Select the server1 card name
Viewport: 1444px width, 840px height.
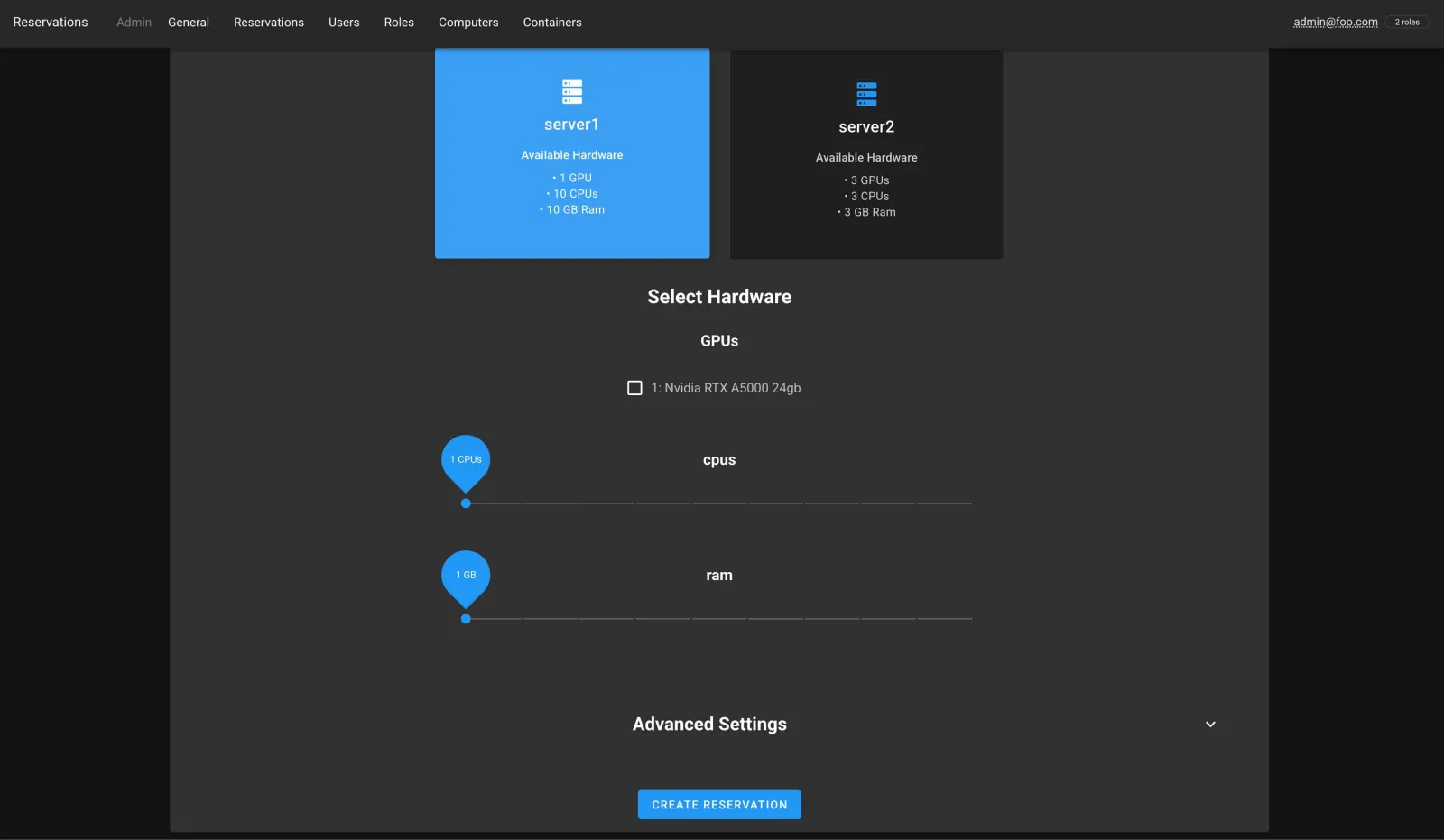tap(571, 125)
